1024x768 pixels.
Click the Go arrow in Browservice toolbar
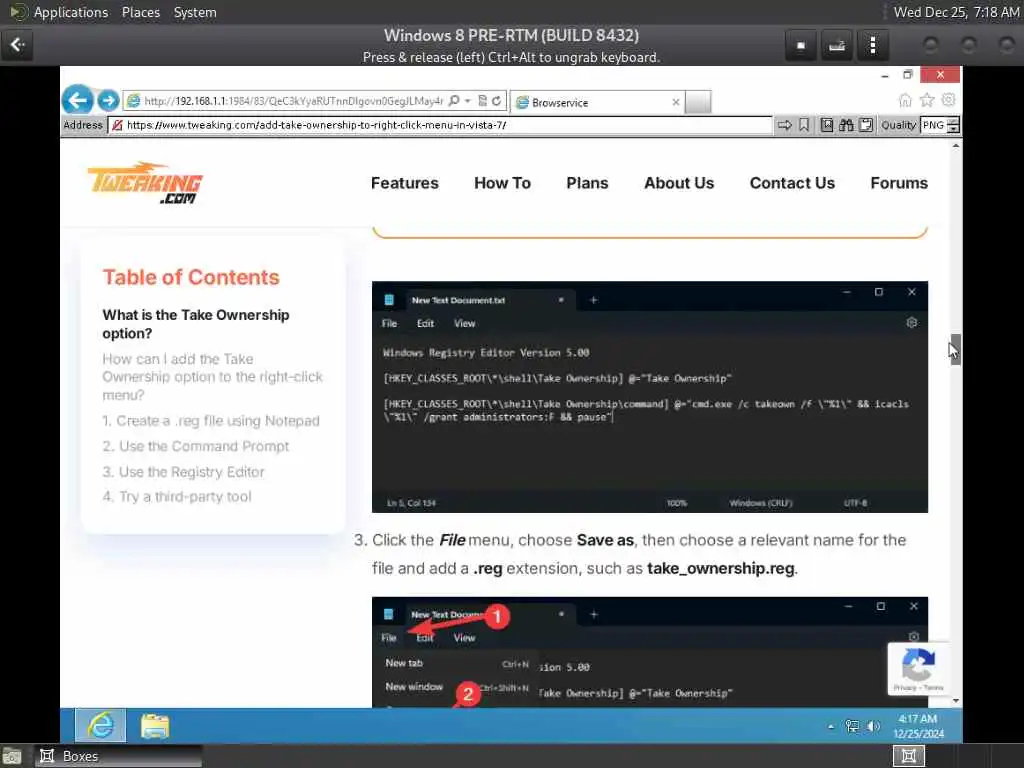784,125
